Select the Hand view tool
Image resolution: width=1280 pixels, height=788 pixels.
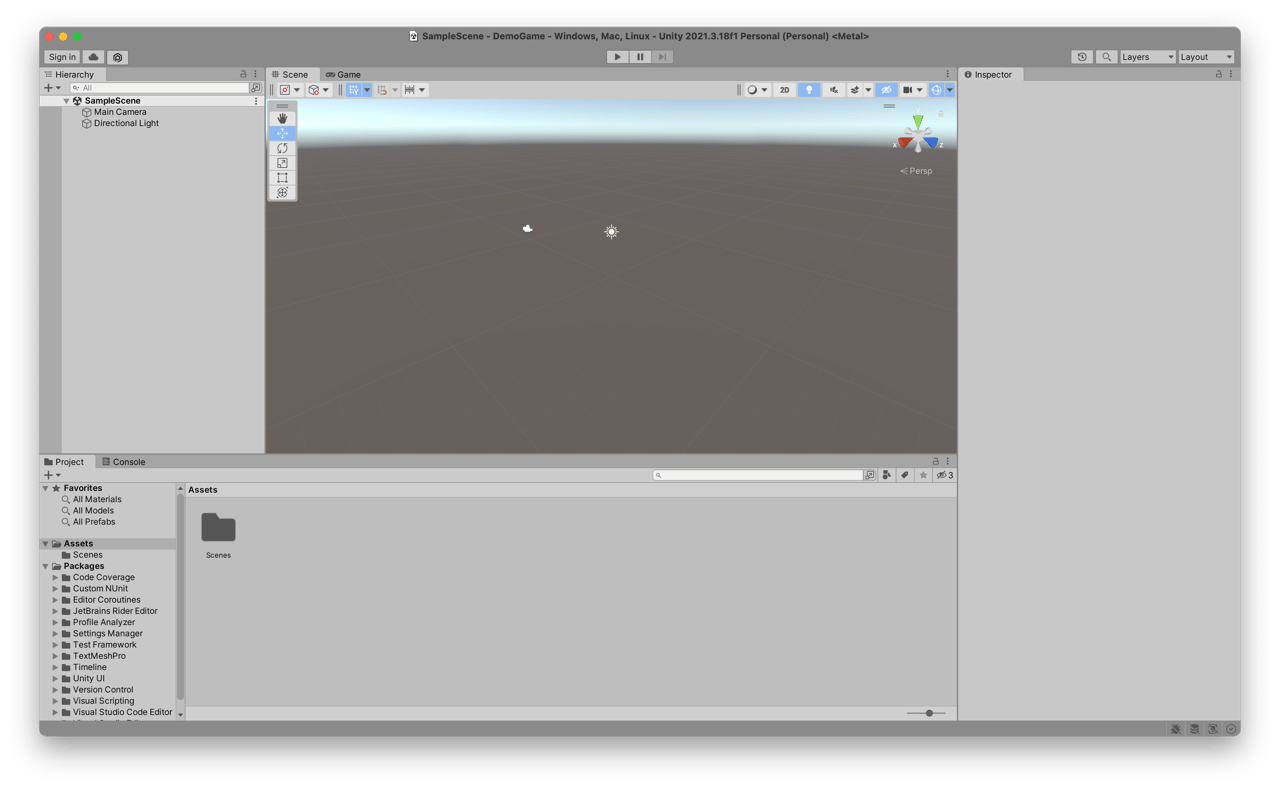tap(282, 118)
